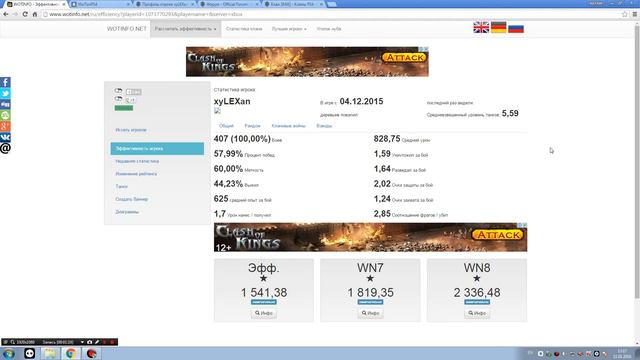Click the blue label under 2 336,48

click(477, 302)
